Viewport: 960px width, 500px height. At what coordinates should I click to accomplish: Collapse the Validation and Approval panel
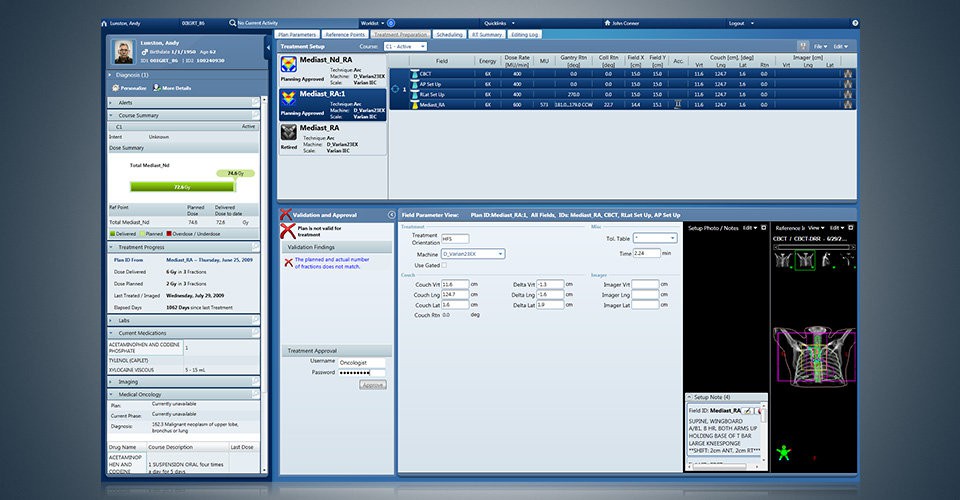pyautogui.click(x=391, y=215)
